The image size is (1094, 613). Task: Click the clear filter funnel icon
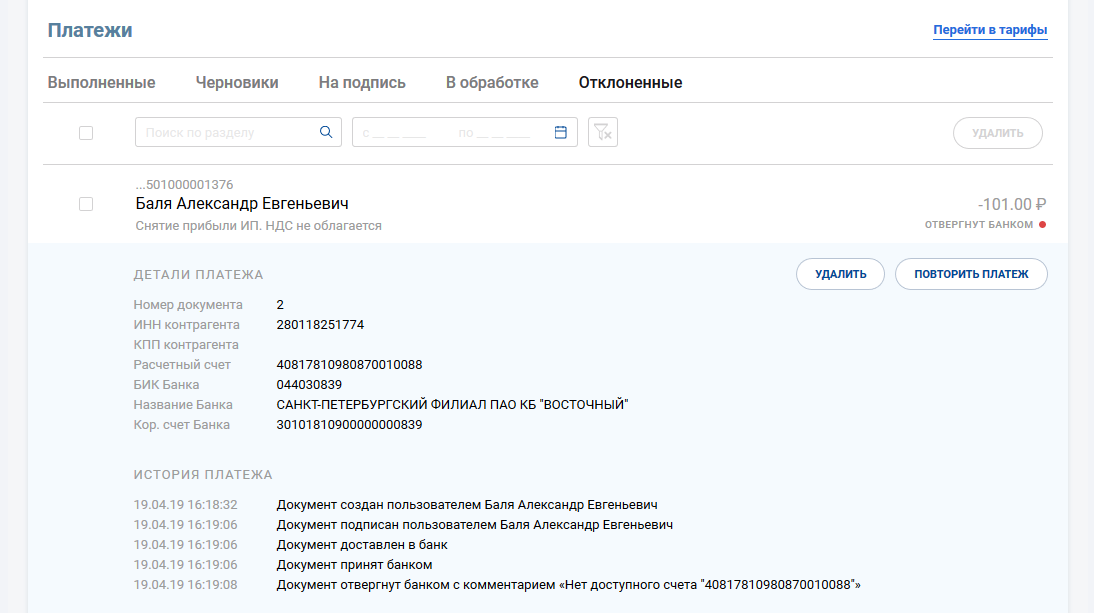(x=603, y=132)
